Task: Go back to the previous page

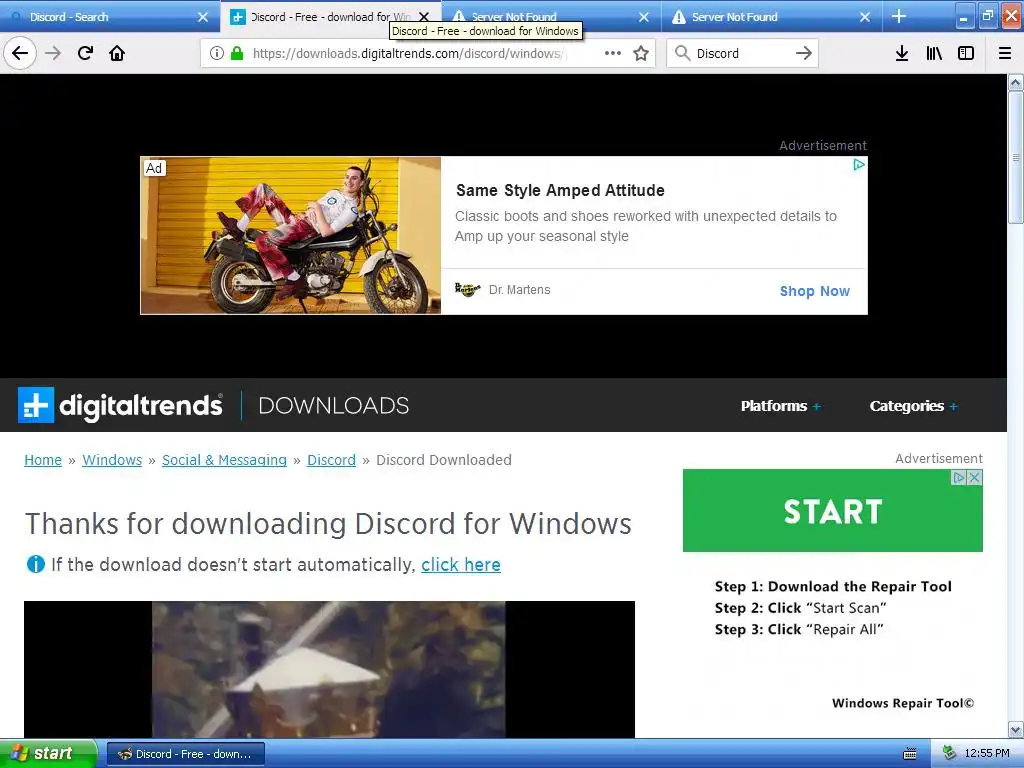Action: pyautogui.click(x=20, y=53)
